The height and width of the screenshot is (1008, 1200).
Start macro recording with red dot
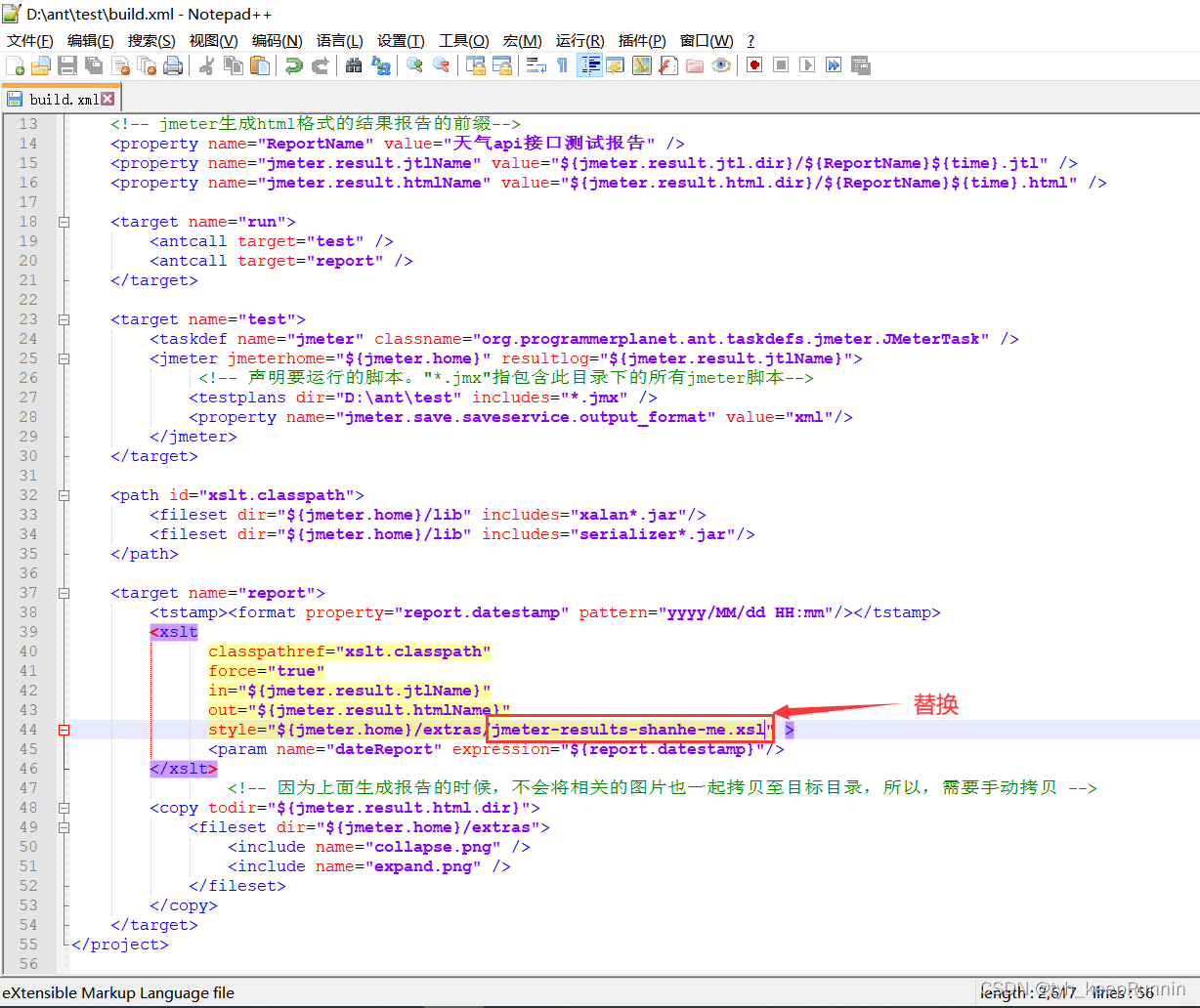(754, 65)
